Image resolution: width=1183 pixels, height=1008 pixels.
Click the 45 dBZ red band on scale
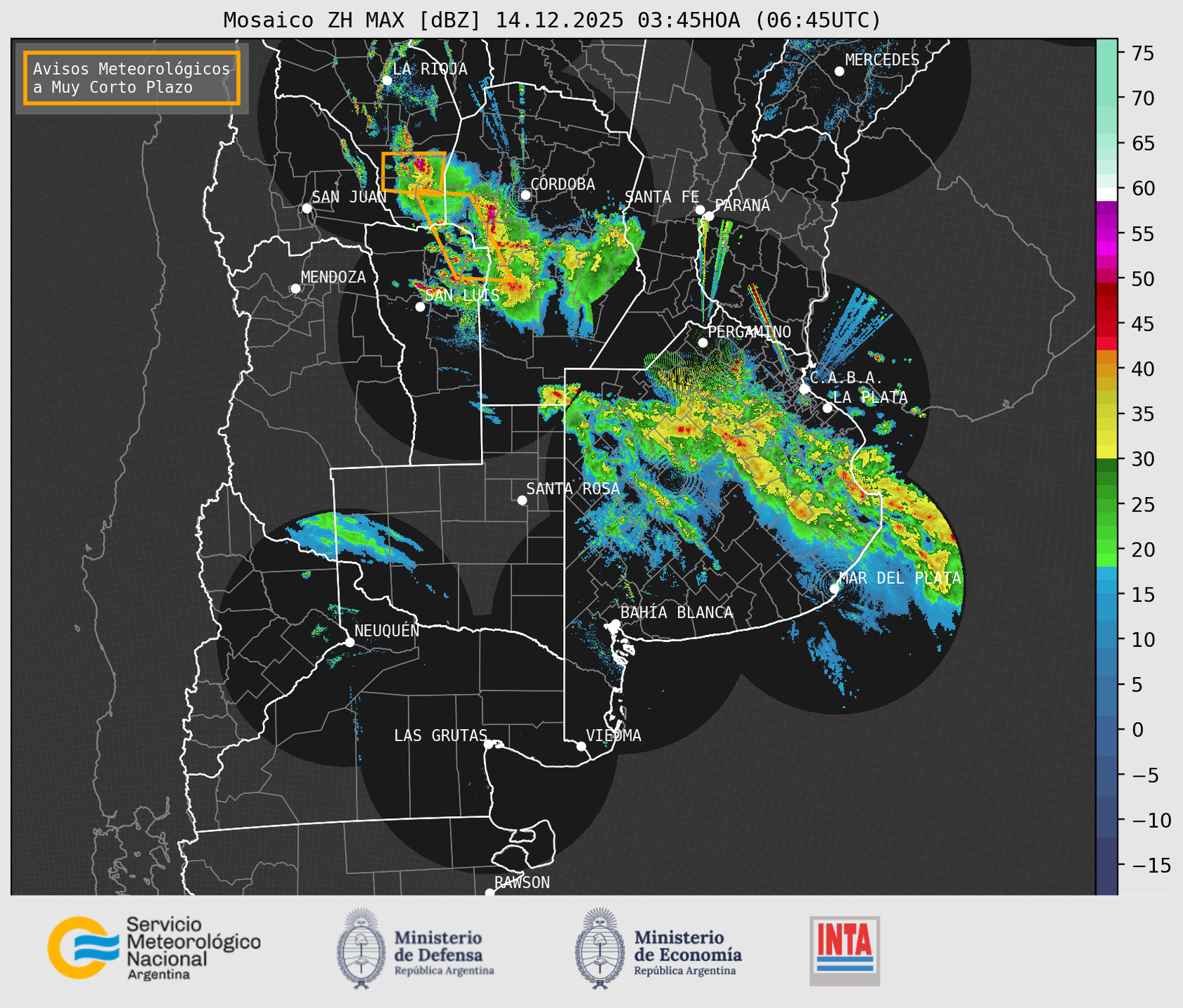1107,324
